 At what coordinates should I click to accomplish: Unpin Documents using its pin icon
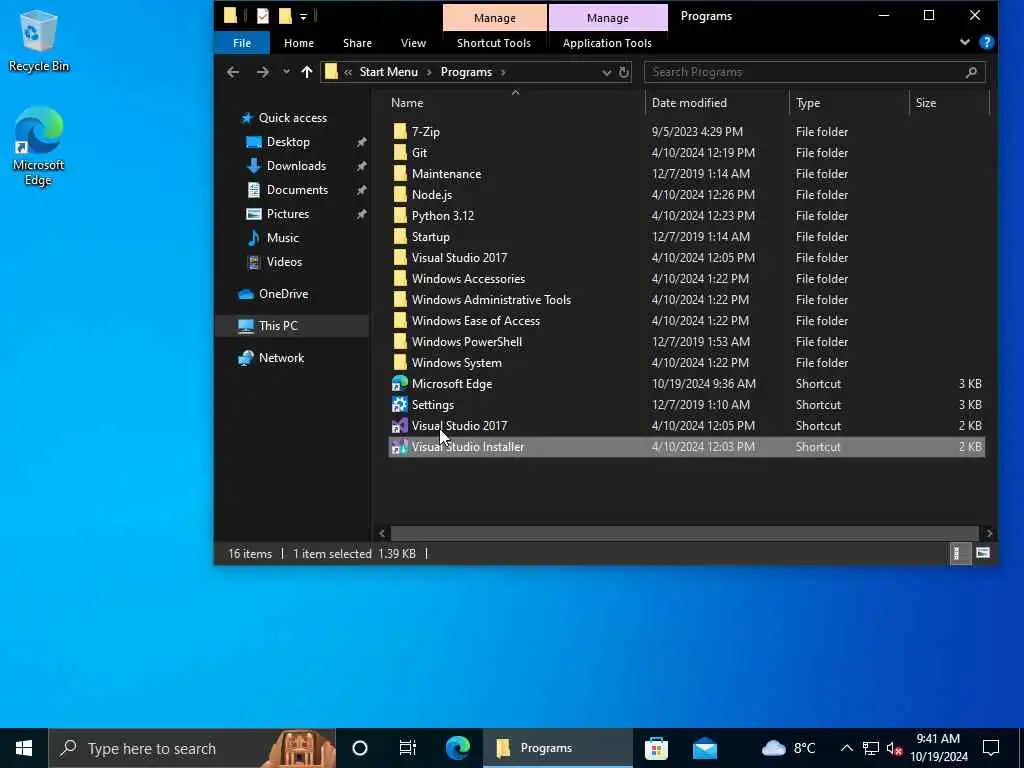[x=361, y=191]
